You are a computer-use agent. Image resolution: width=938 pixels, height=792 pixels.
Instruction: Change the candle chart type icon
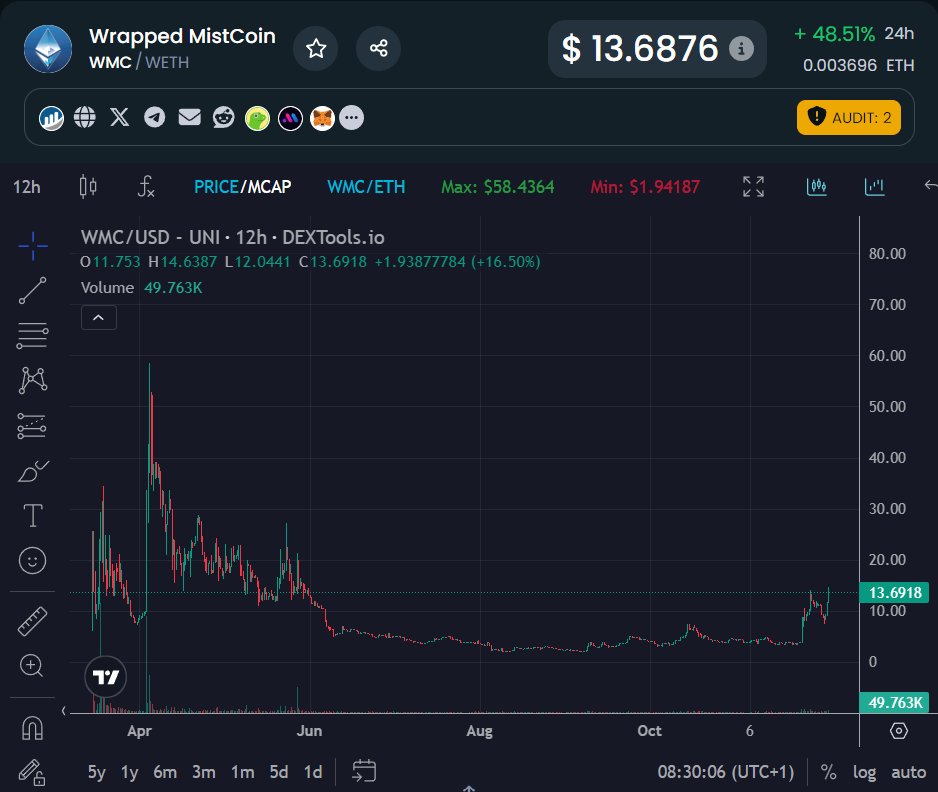(88, 187)
